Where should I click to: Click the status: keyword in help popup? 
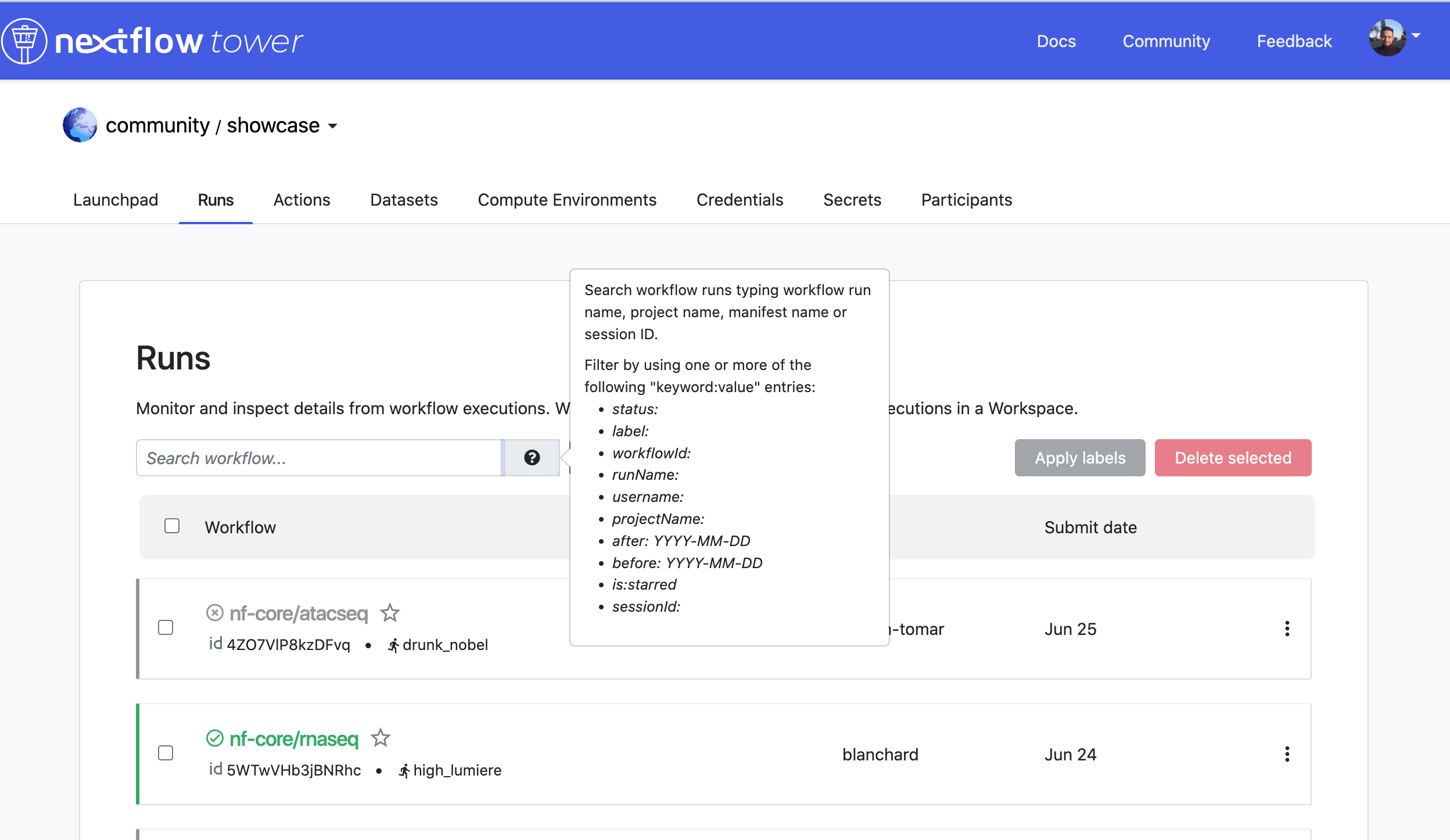(x=635, y=409)
